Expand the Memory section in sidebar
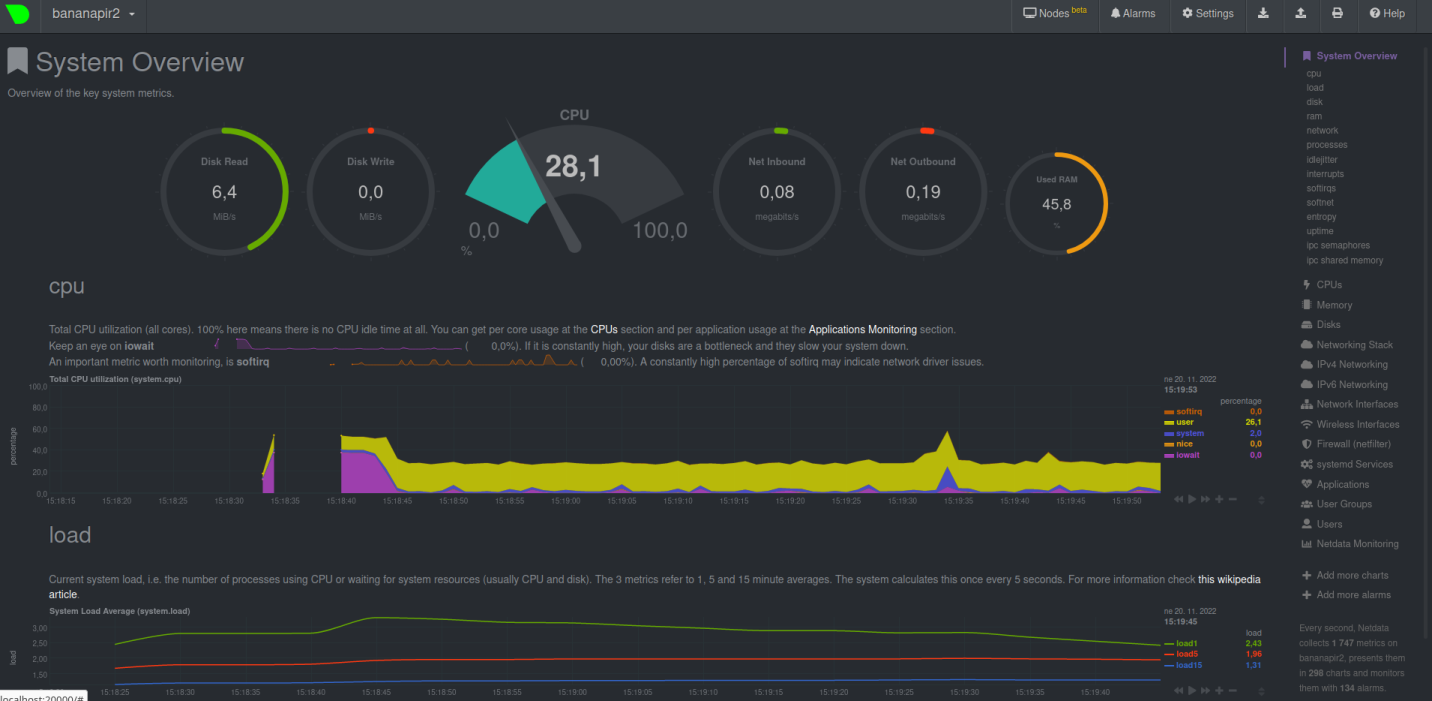This screenshot has width=1432, height=701. pos(1334,305)
